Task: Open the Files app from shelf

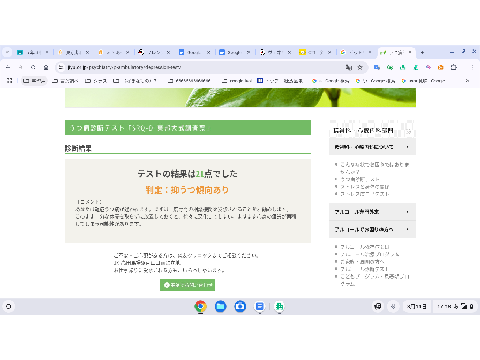Action: click(x=220, y=307)
